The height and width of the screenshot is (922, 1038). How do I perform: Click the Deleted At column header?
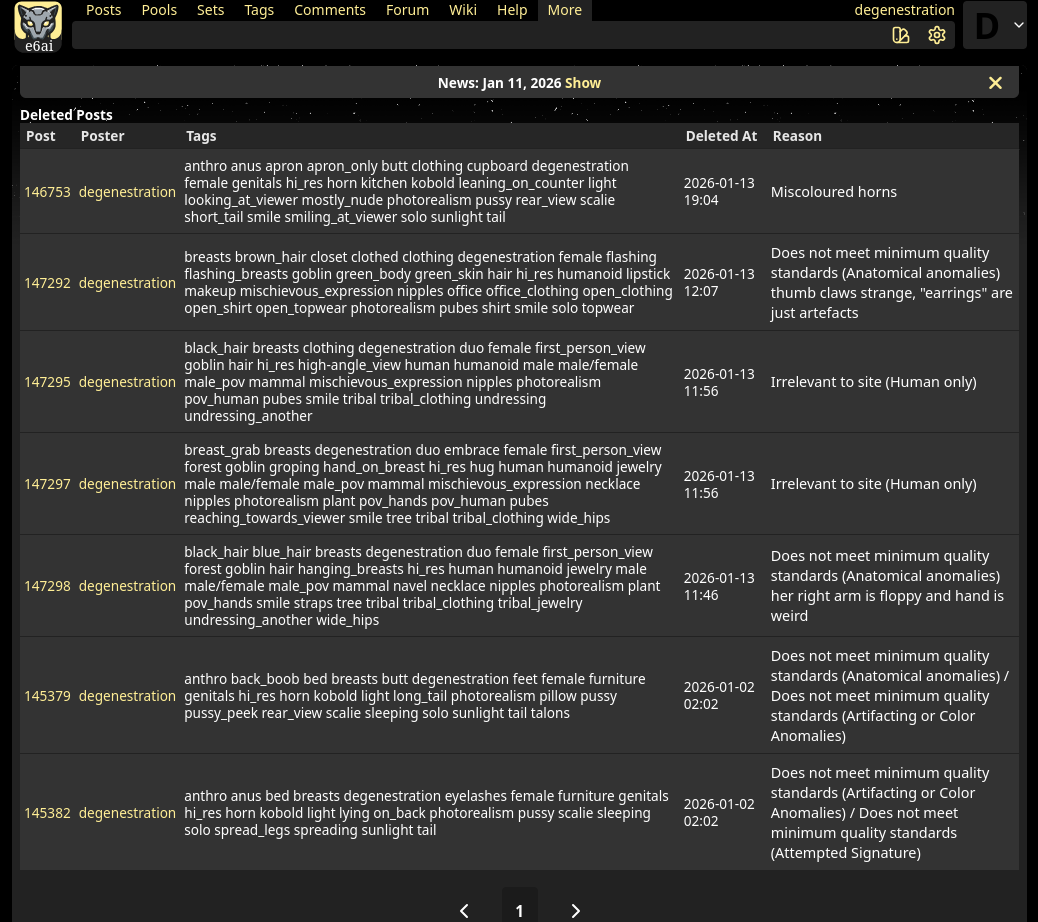pos(721,136)
